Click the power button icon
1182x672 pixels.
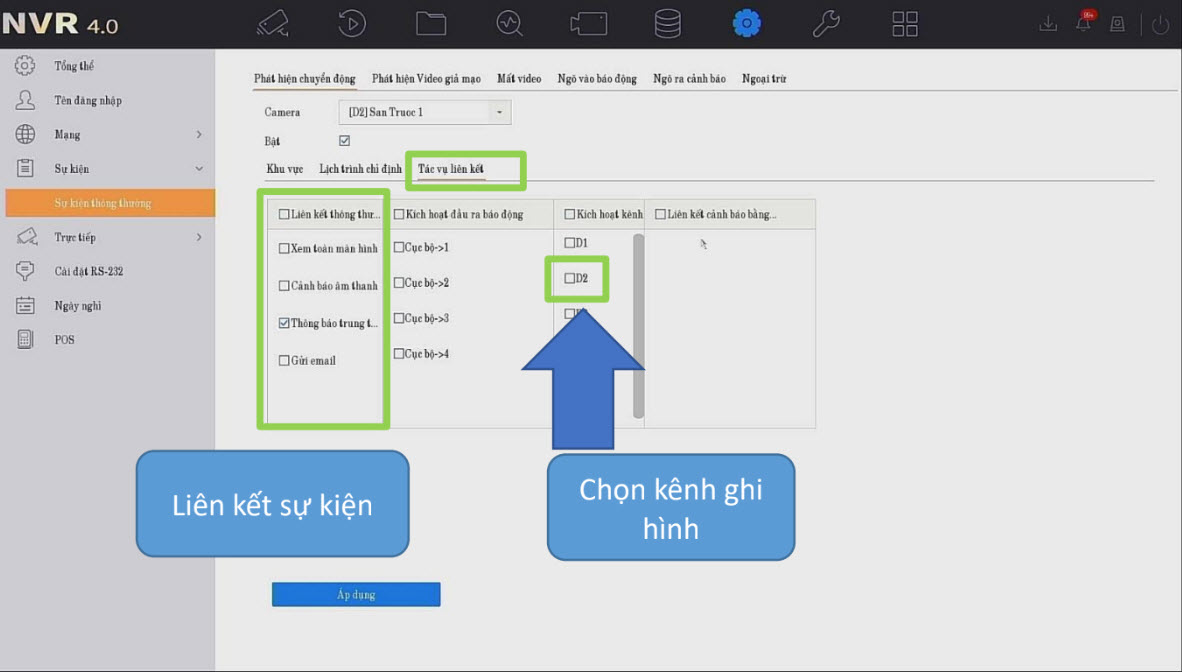click(x=1160, y=24)
